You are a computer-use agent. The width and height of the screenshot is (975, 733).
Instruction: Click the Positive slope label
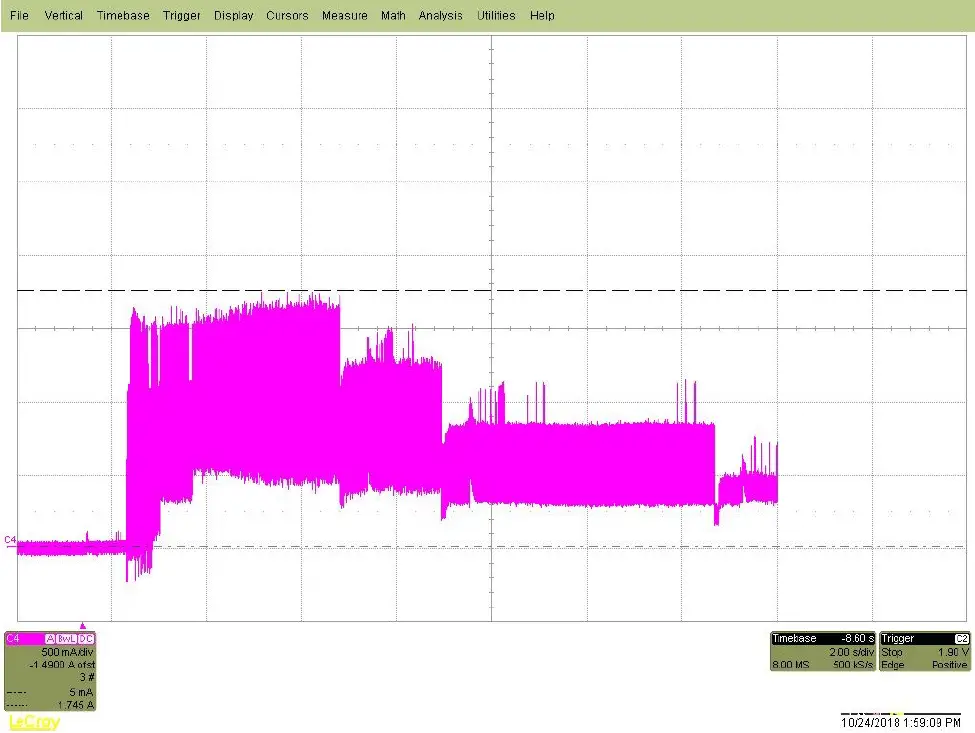click(950, 665)
